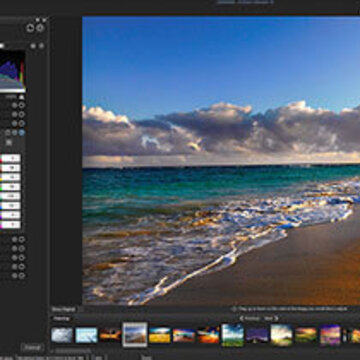Open the Matching tab

point(61,319)
